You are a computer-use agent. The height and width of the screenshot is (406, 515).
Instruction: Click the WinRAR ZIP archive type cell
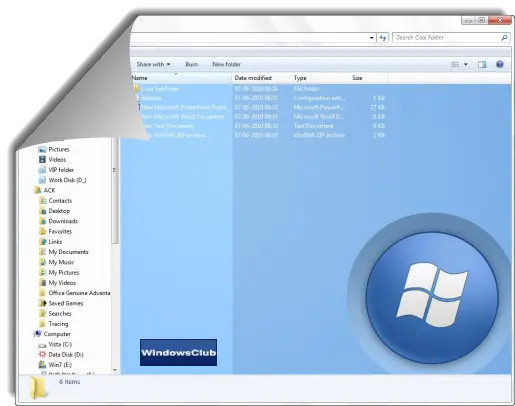tap(319, 135)
